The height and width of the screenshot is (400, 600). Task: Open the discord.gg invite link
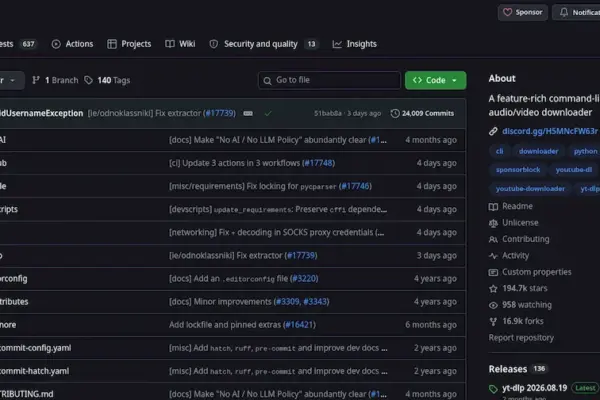pyautogui.click(x=550, y=131)
